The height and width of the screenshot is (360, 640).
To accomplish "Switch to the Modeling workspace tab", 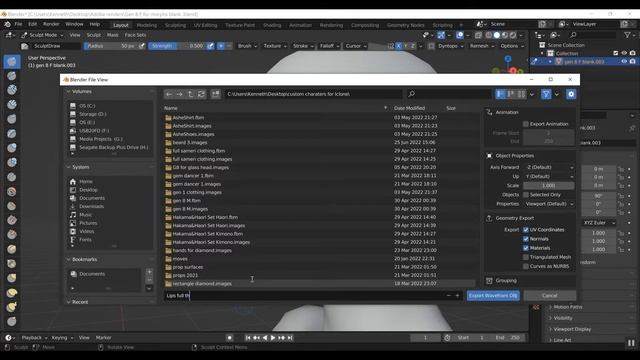I will 147,25.
